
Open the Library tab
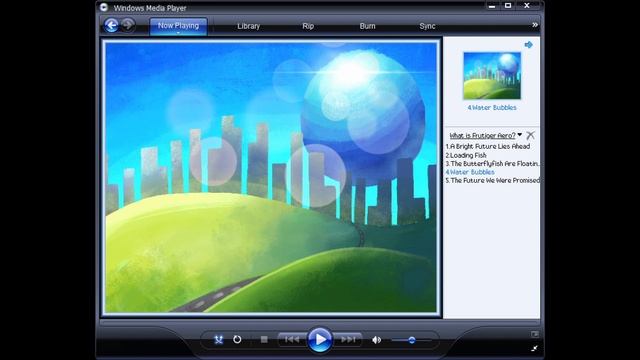point(249,26)
